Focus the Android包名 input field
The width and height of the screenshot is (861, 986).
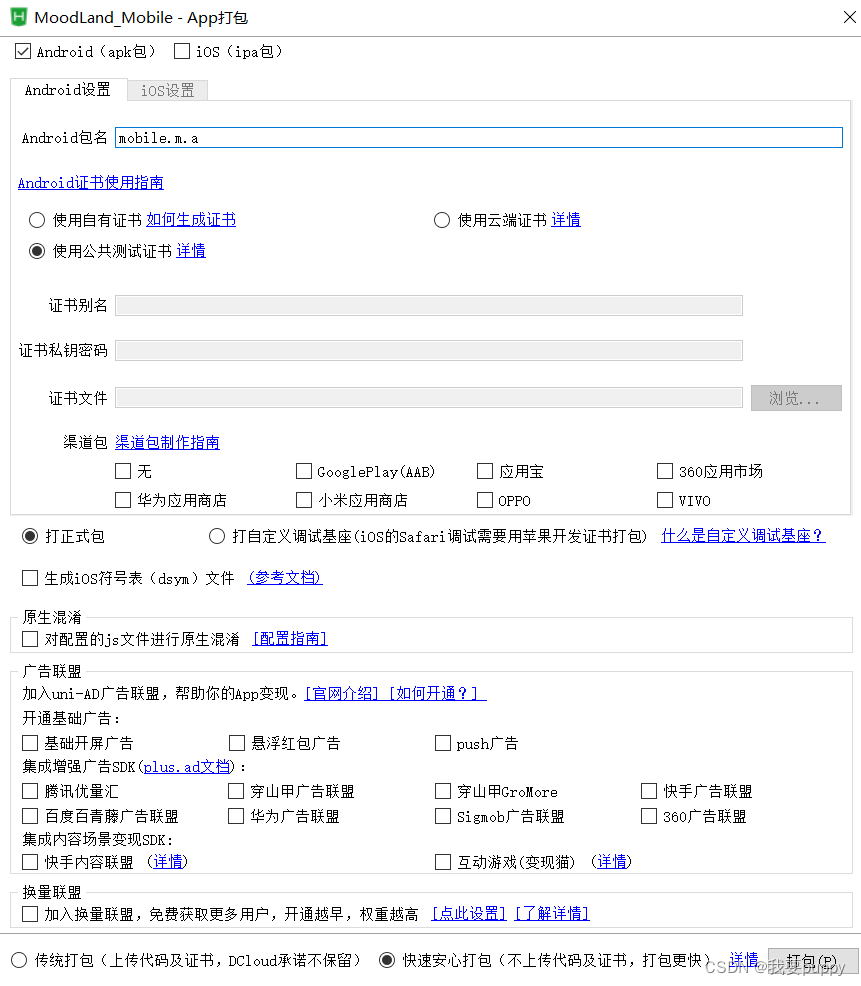click(479, 138)
